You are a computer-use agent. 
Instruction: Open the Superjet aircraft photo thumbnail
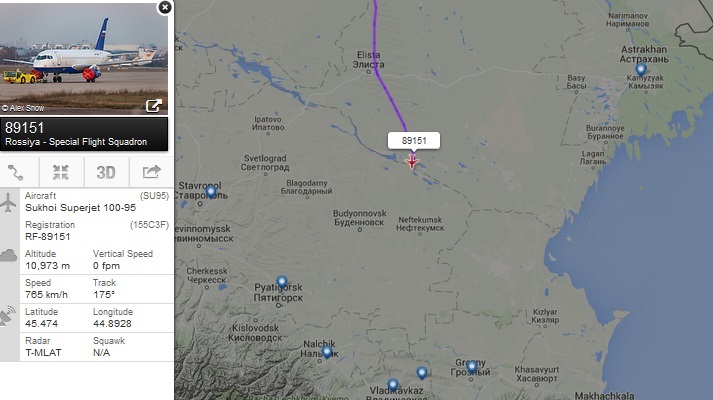click(x=84, y=58)
